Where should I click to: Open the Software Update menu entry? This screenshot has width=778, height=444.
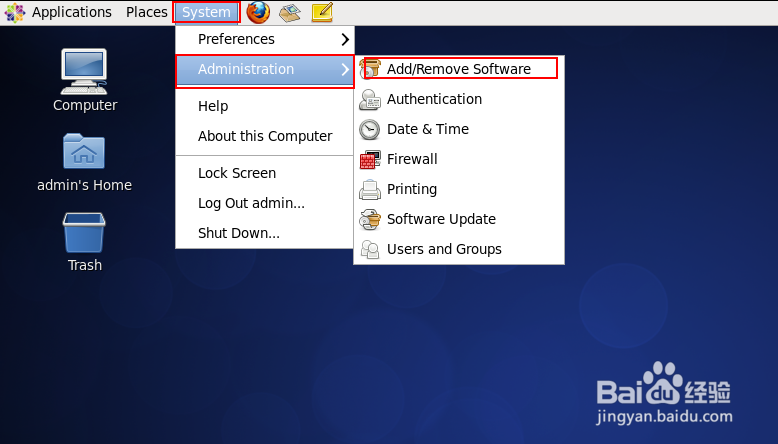click(x=459, y=219)
